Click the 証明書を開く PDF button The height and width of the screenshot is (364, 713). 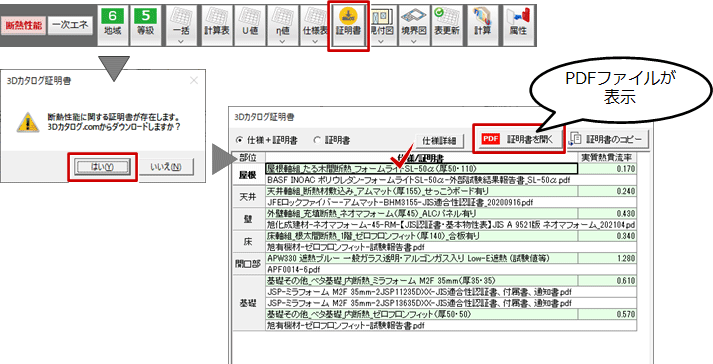click(519, 139)
